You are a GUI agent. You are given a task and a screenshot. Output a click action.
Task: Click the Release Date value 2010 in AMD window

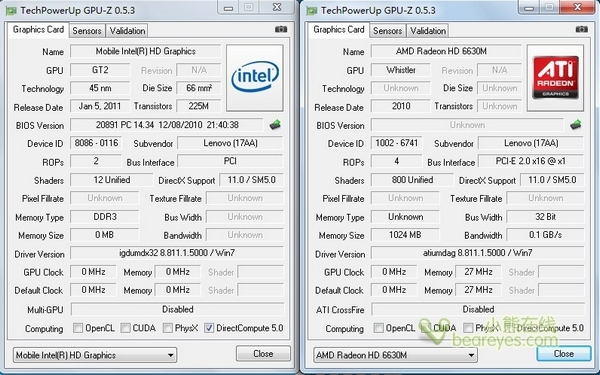pyautogui.click(x=401, y=106)
